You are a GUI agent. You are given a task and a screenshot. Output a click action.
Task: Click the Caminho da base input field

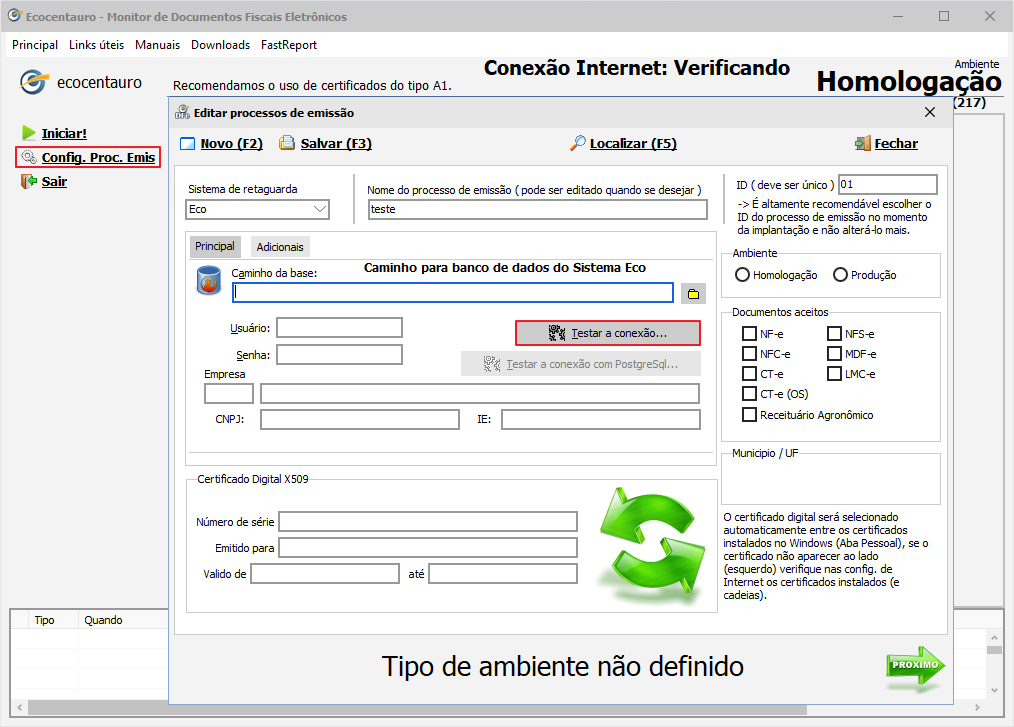[x=453, y=292]
